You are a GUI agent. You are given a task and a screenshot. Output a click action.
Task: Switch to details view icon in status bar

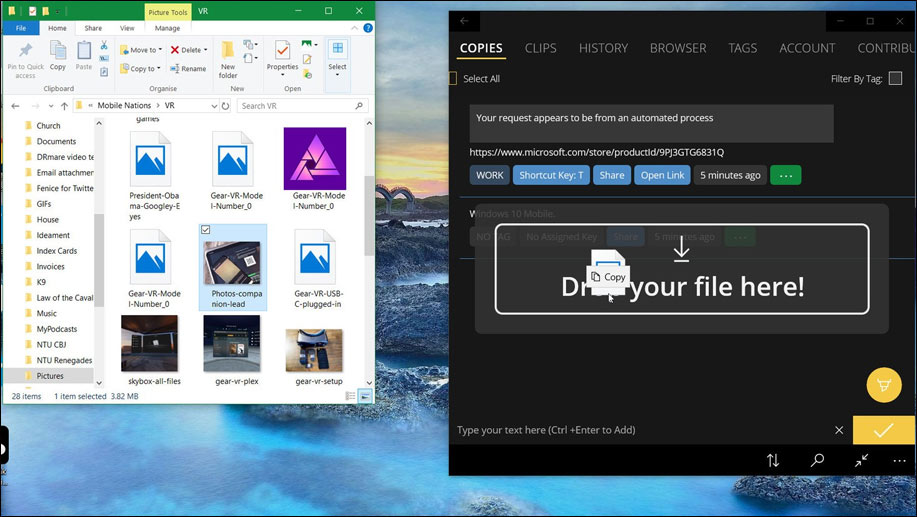point(350,396)
